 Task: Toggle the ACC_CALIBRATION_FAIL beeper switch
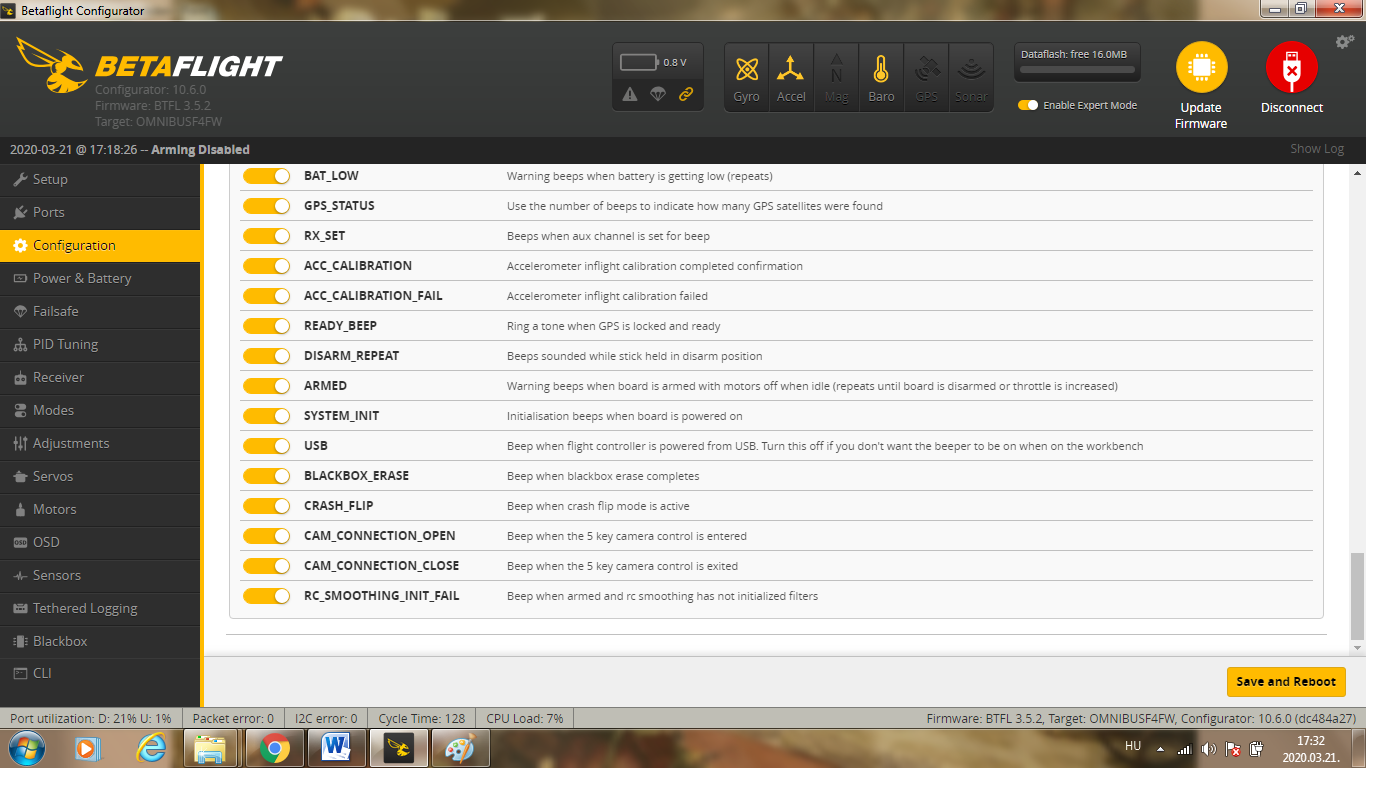(266, 296)
